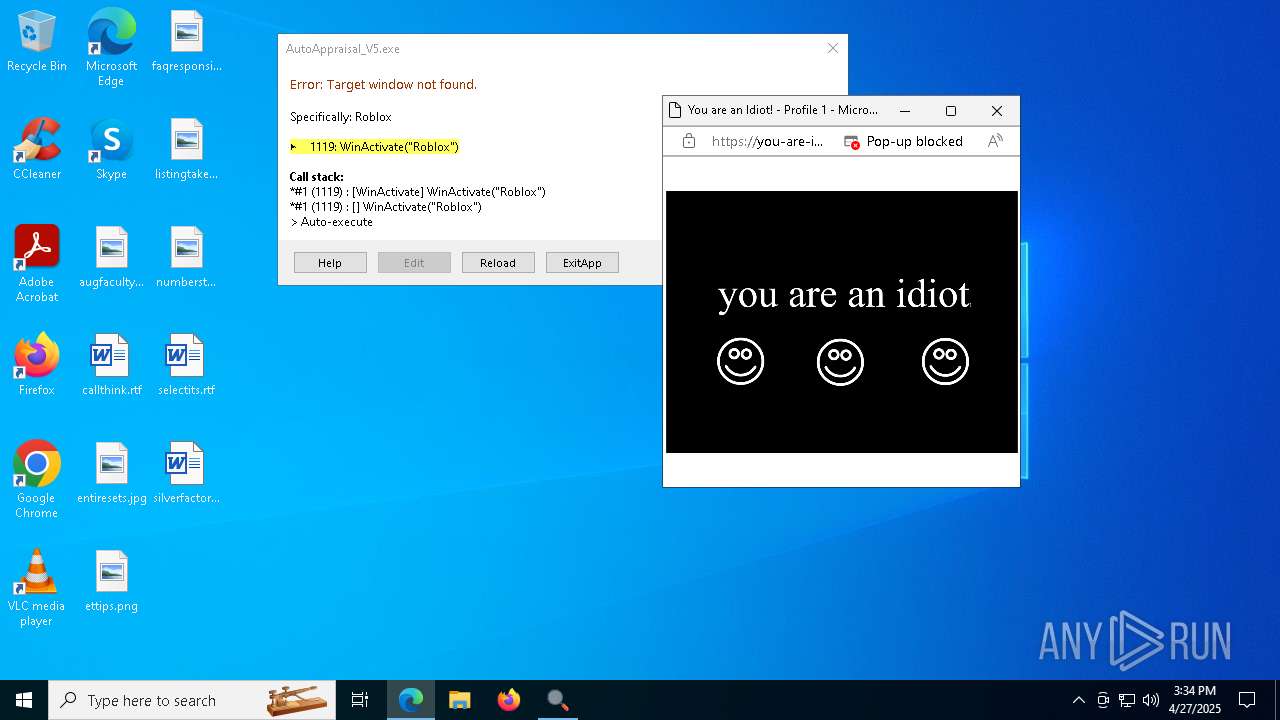The width and height of the screenshot is (1280, 720).
Task: Close the AutoAppraisal_V5.exe dialog
Action: 832,48
